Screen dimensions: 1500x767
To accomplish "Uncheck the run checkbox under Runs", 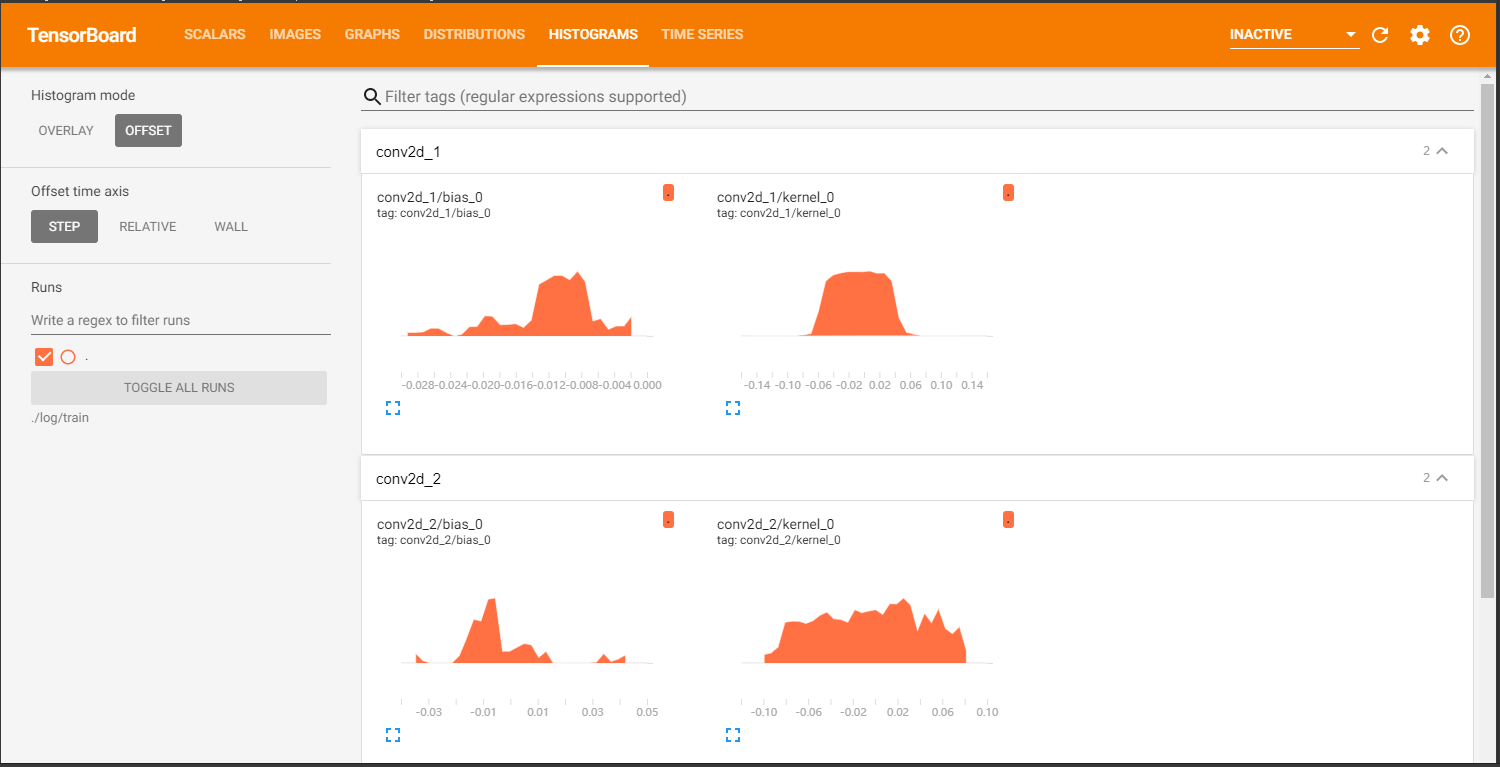I will tap(44, 357).
